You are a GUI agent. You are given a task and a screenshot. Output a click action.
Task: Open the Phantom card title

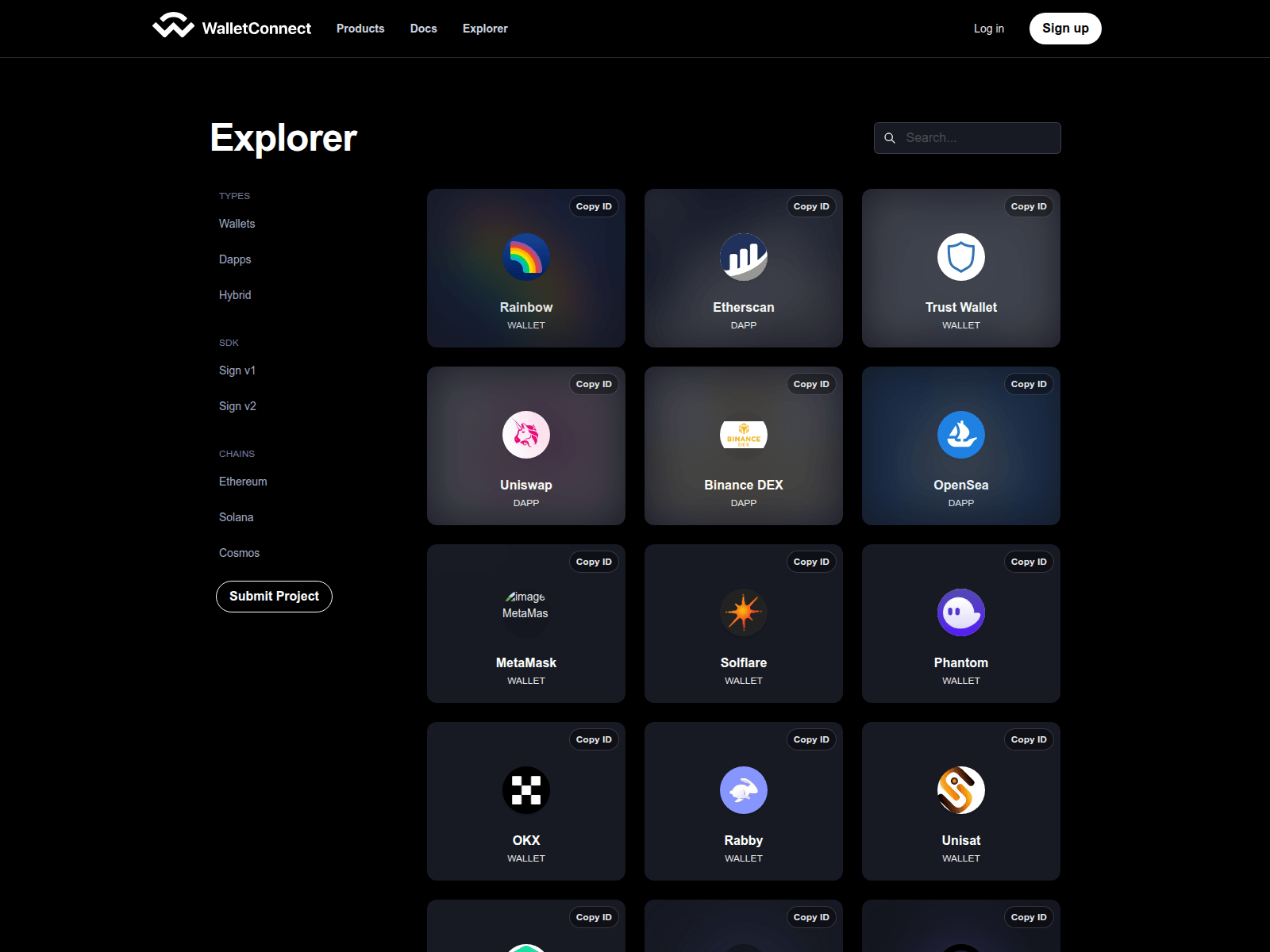coord(961,662)
